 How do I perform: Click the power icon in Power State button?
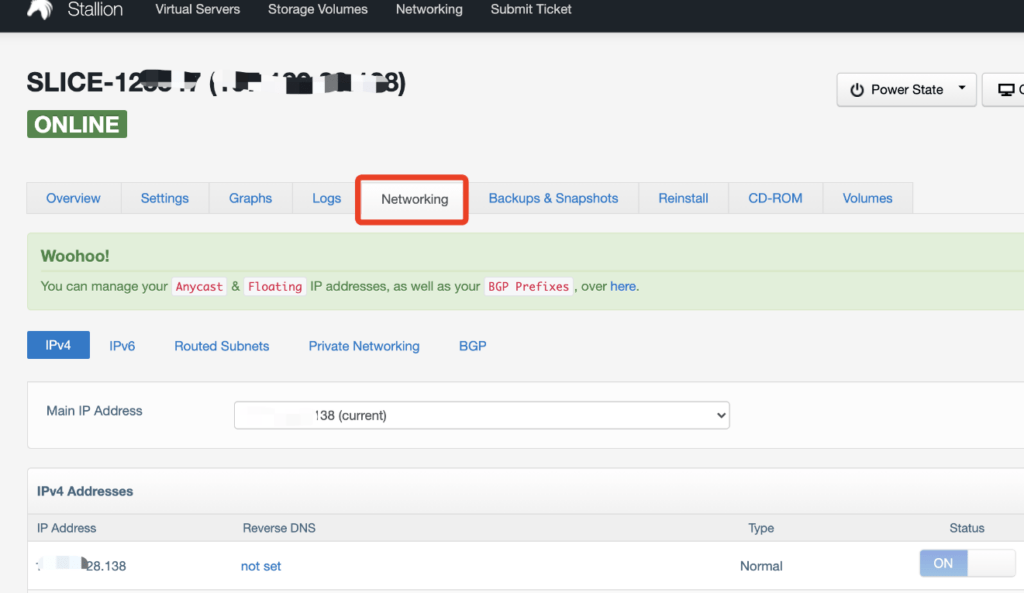click(856, 90)
